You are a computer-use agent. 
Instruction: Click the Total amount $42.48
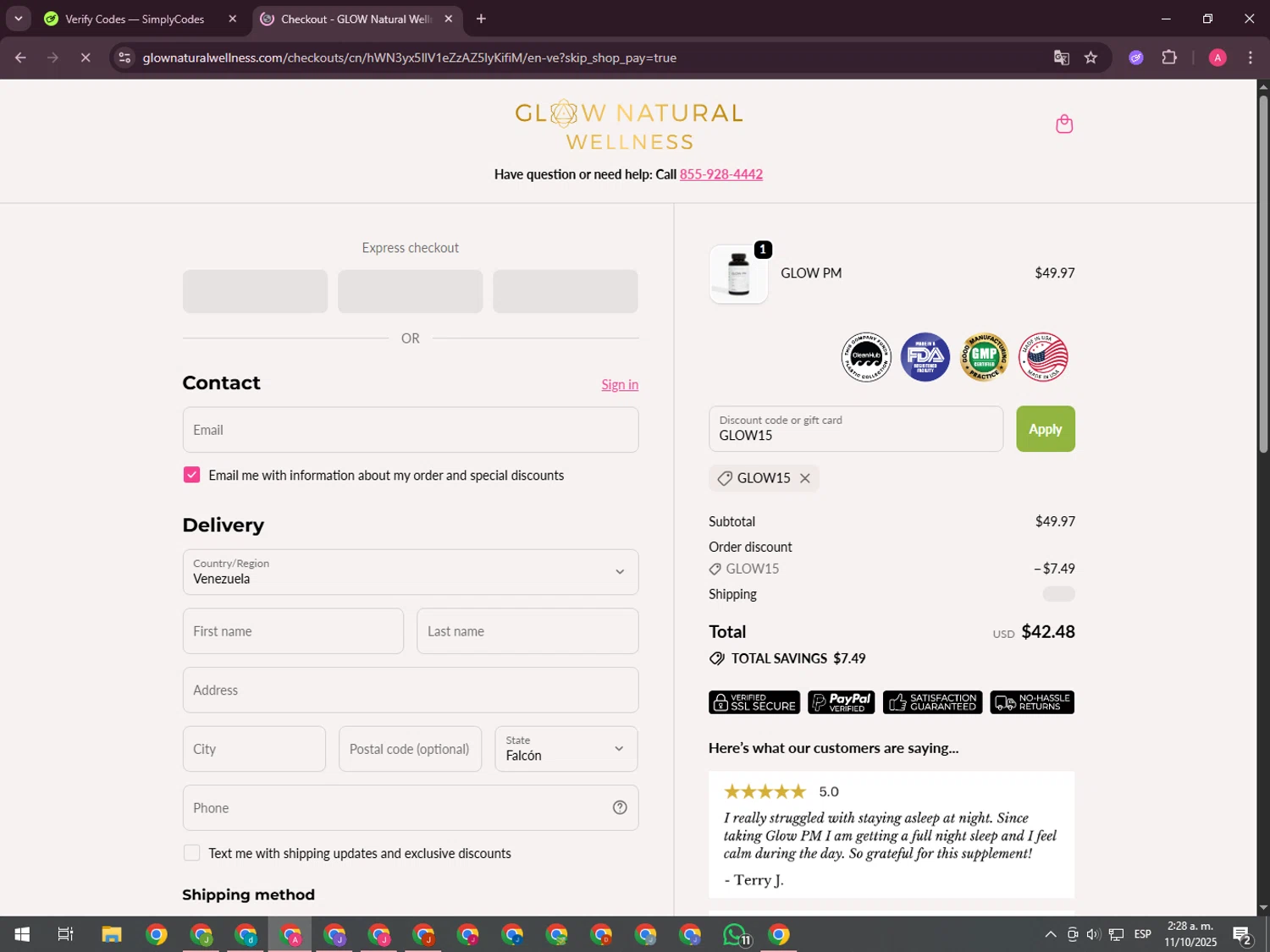tap(1048, 631)
